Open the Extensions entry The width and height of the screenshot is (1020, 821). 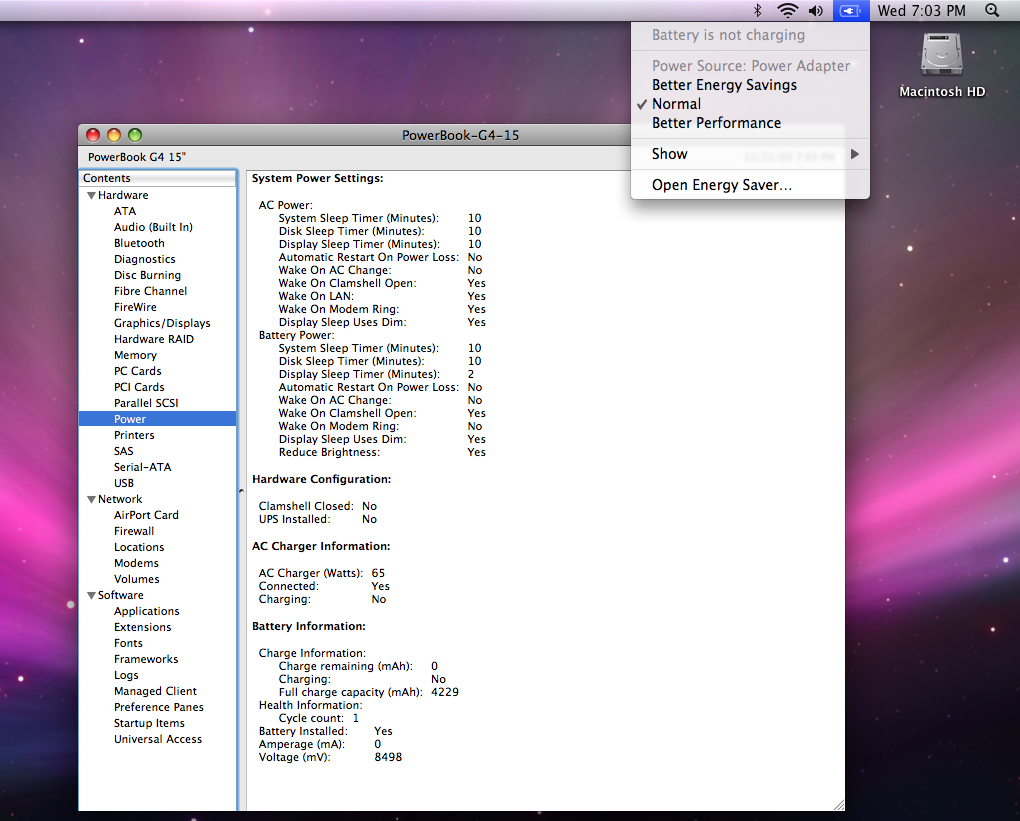(157, 627)
